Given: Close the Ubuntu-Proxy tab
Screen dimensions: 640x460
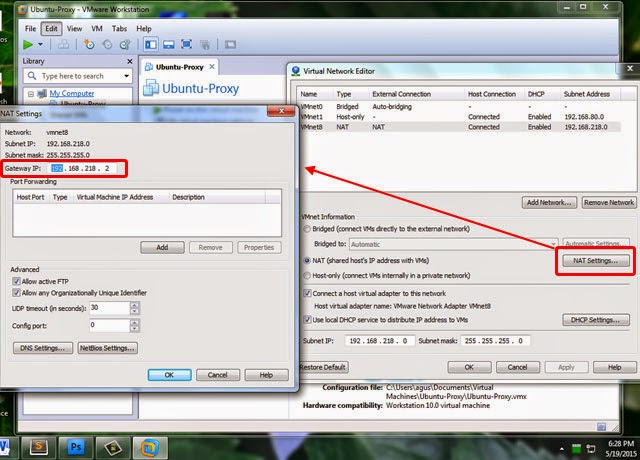Looking at the screenshot, I should pyautogui.click(x=212, y=67).
